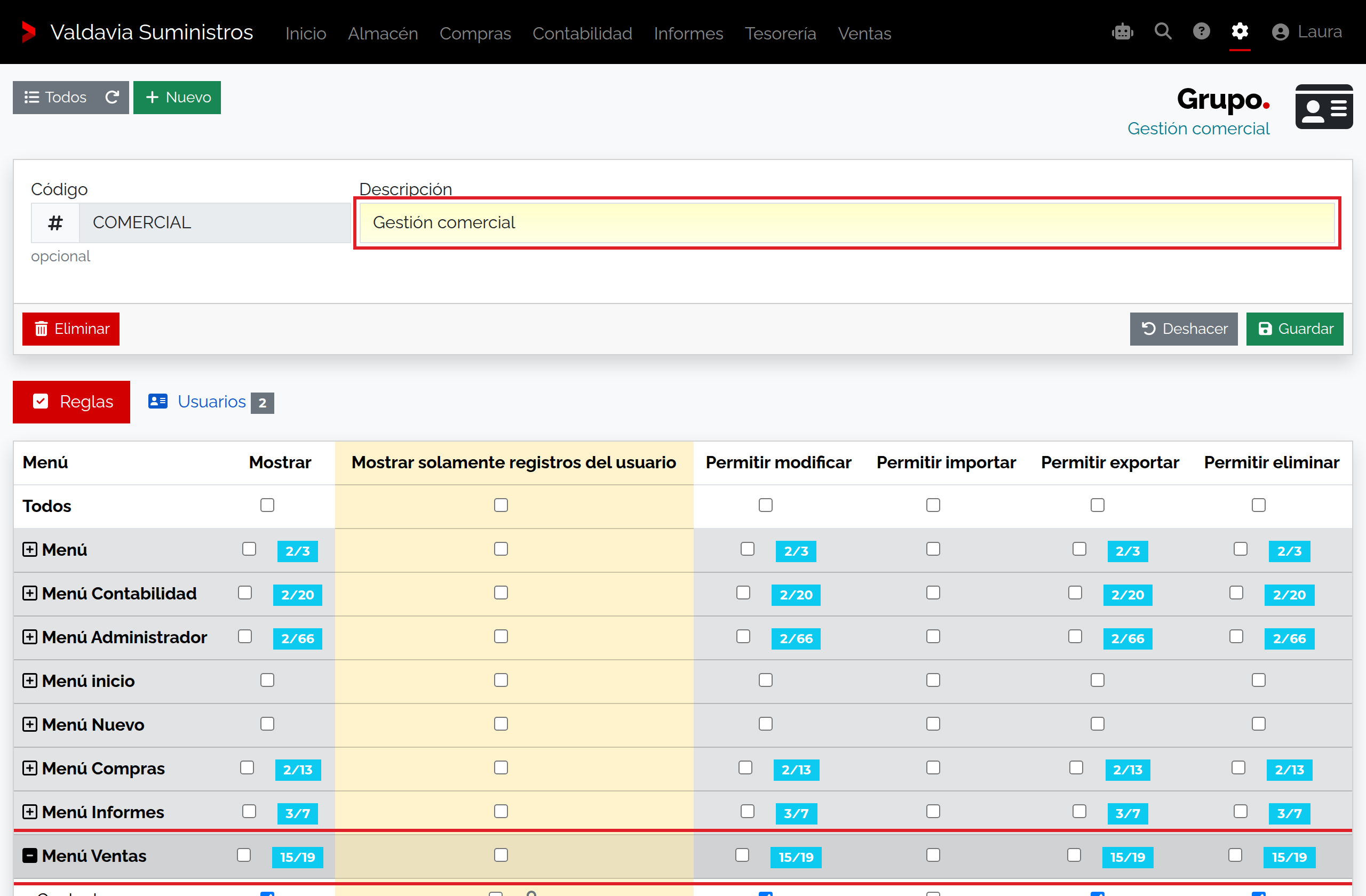The width and height of the screenshot is (1366, 896).
Task: Click the 2/20 badge in Contabilidad Mostrar column
Action: pos(297,594)
